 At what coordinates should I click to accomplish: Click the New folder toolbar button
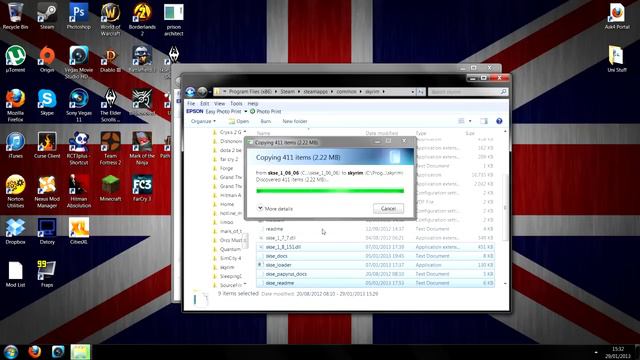[x=295, y=121]
